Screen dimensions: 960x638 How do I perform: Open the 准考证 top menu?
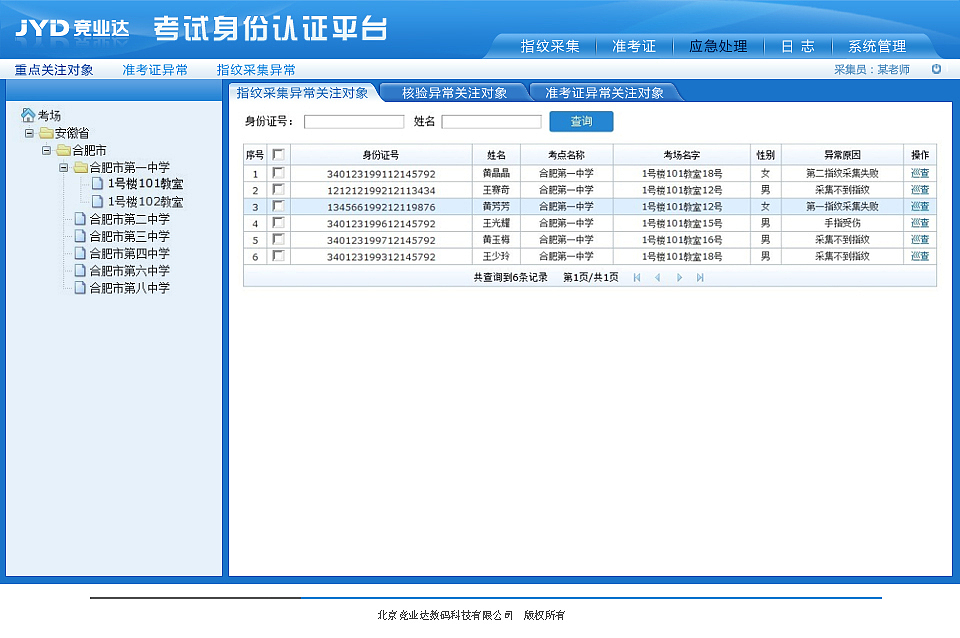coord(634,46)
